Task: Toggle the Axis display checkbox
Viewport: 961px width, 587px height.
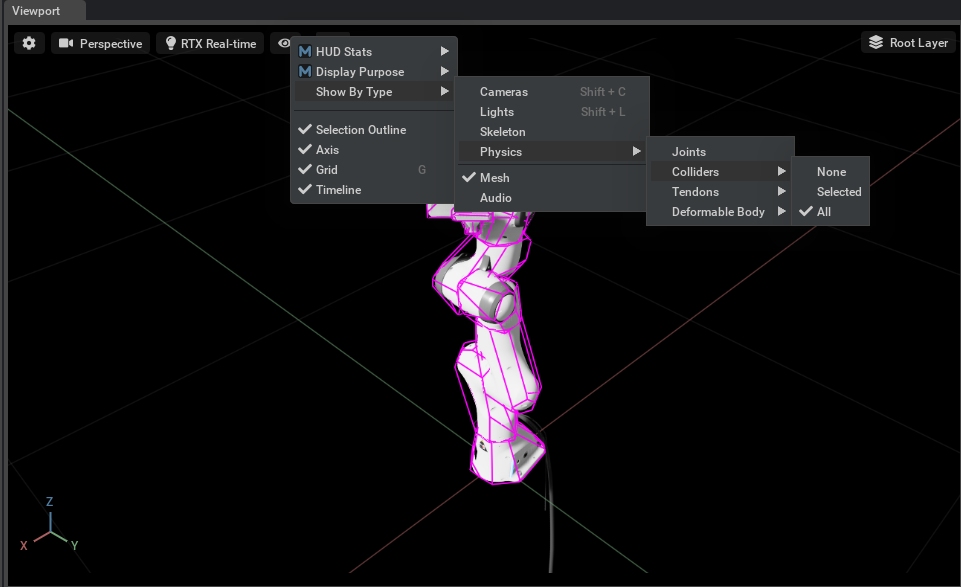Action: (327, 150)
